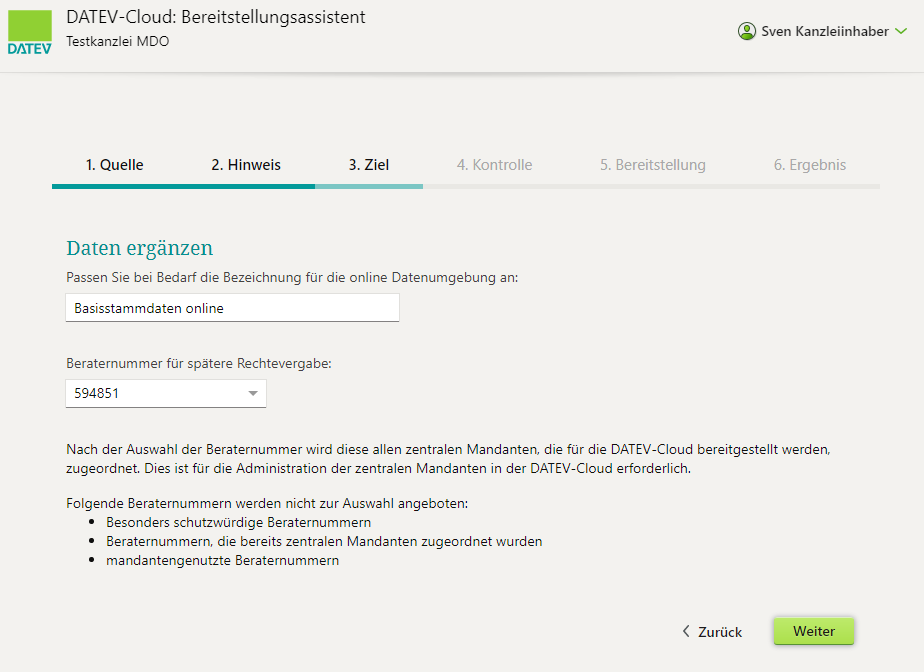Click the Sven Kanzleiinhaber user name
924x672 pixels.
click(824, 31)
